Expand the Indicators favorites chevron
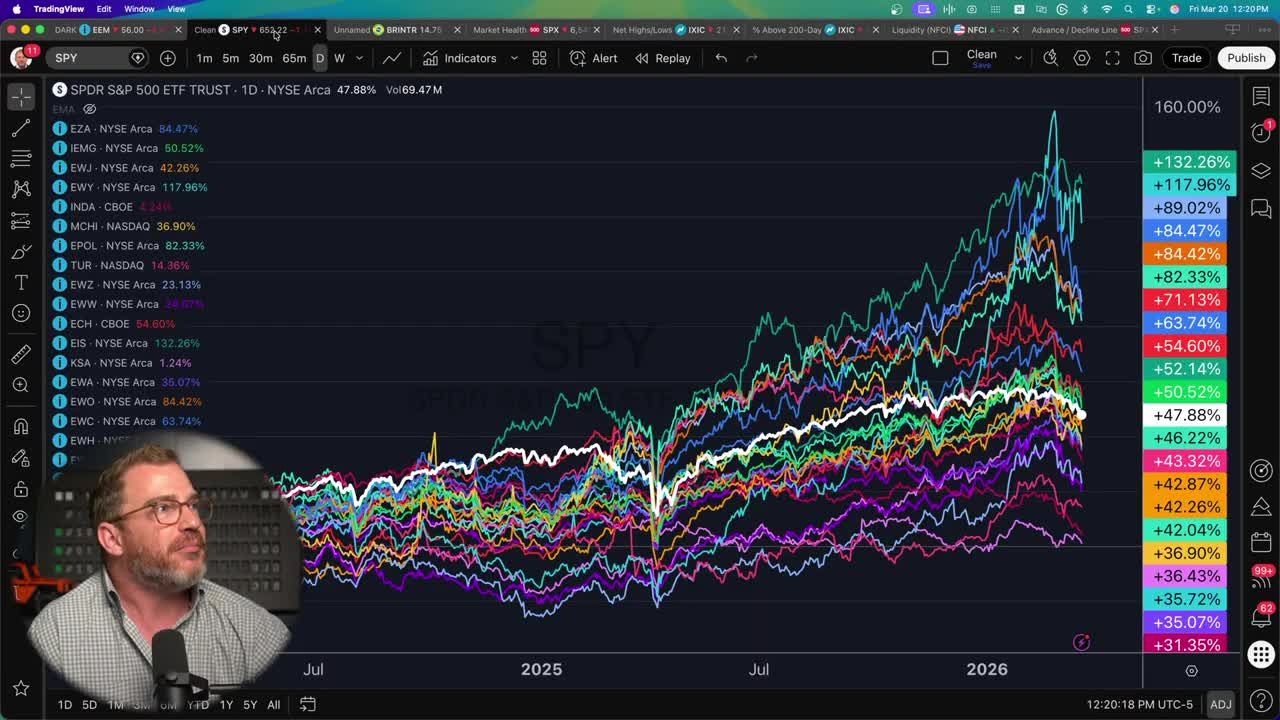The height and width of the screenshot is (720, 1280). pos(514,58)
